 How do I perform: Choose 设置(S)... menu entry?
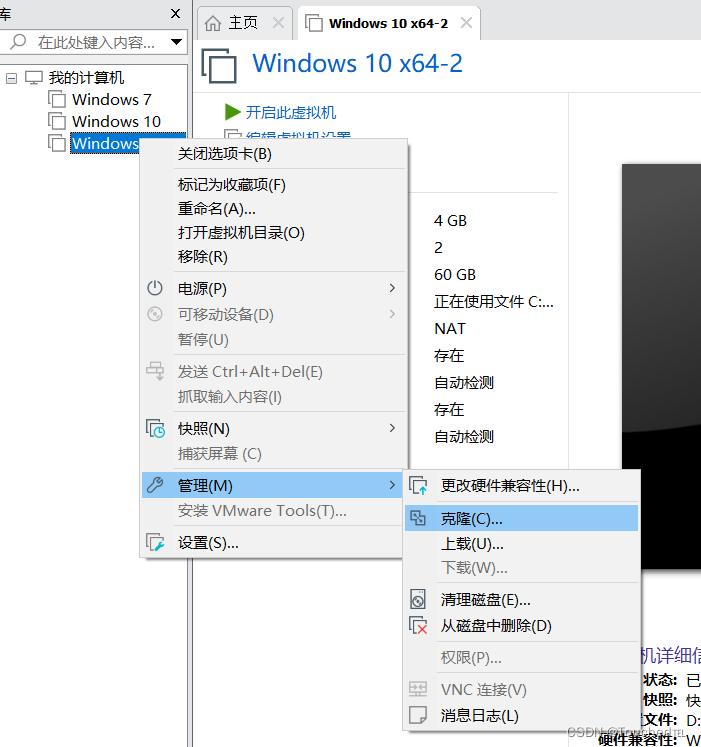(272, 542)
